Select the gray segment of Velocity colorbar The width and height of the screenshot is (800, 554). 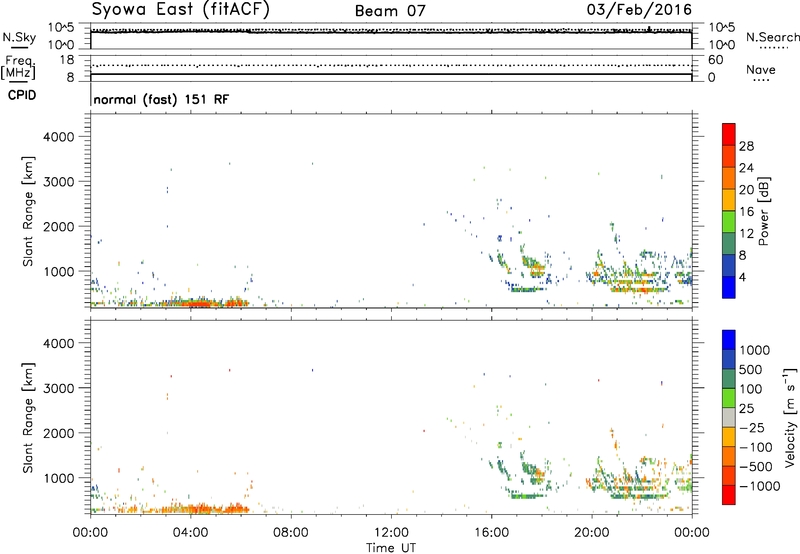tap(729, 418)
